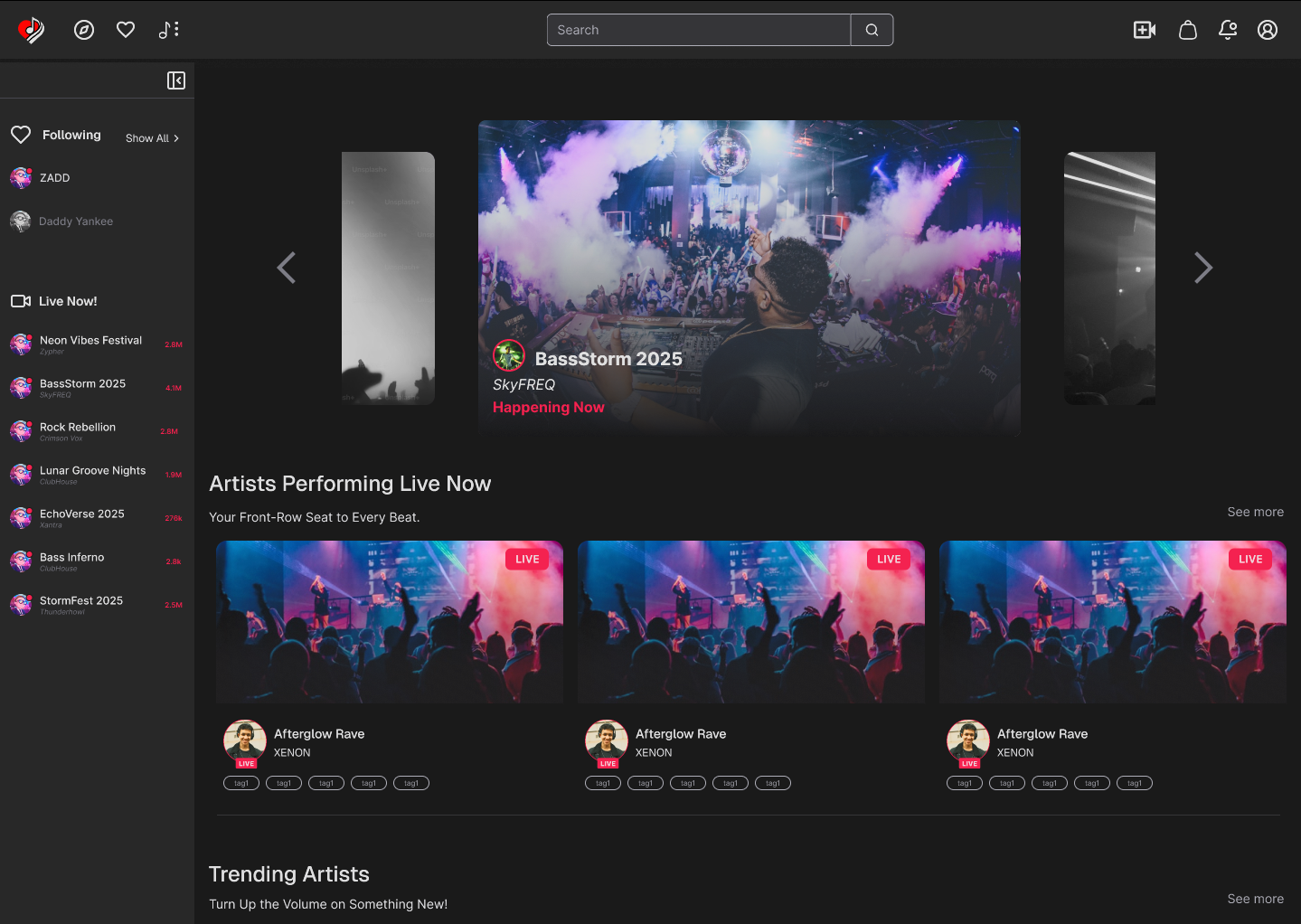Open the music playlist icon in the top bar

click(167, 29)
